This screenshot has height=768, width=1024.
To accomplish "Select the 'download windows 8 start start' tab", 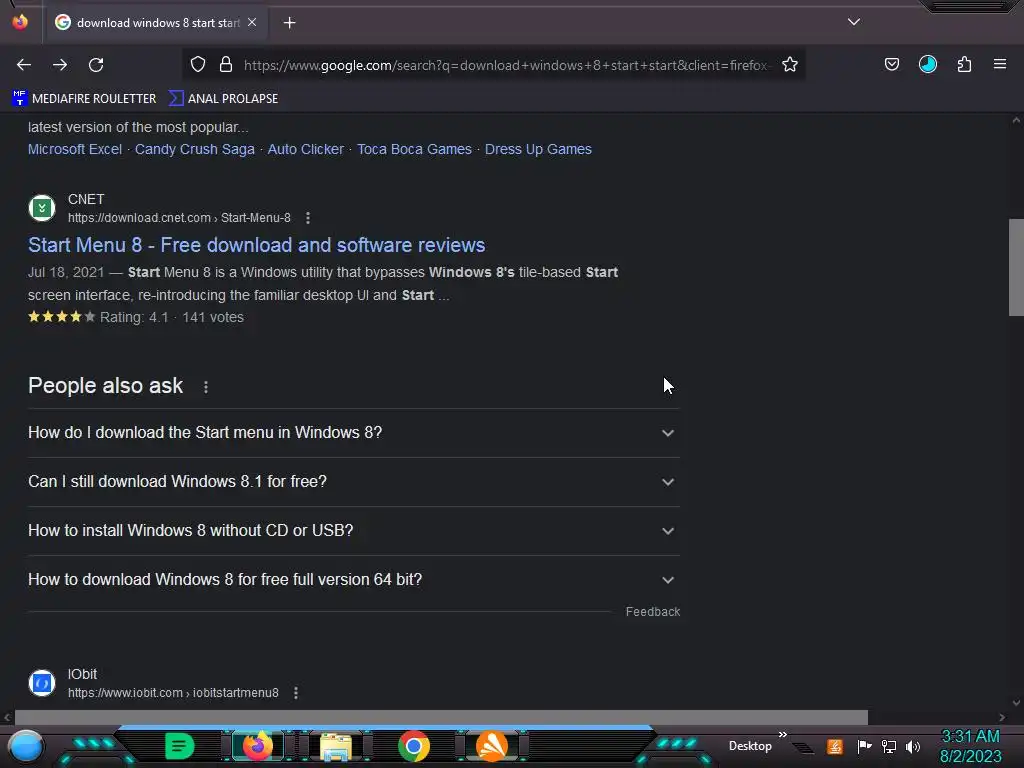I will point(157,23).
